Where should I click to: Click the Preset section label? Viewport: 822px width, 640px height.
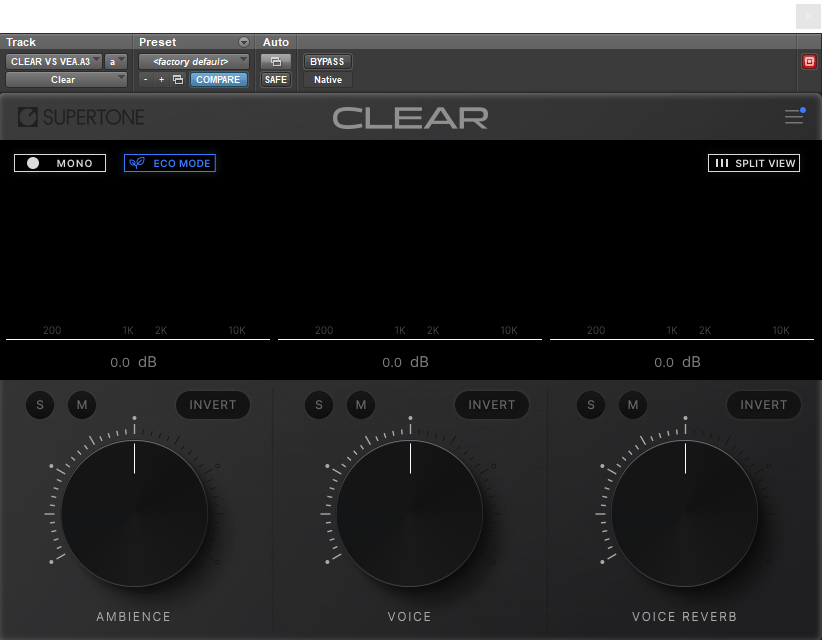coord(157,42)
